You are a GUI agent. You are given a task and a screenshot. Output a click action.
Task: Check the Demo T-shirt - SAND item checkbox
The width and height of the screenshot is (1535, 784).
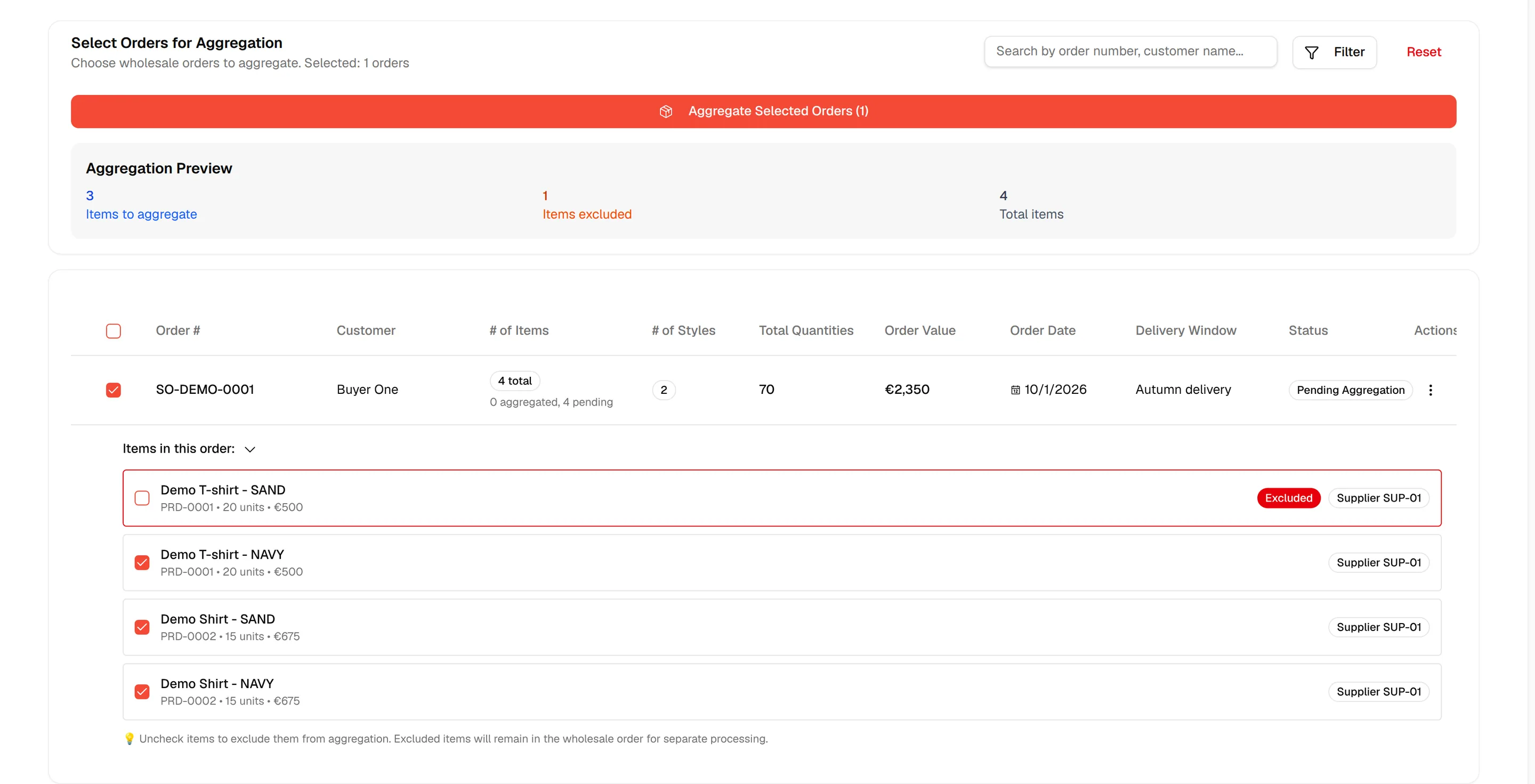[142, 497]
